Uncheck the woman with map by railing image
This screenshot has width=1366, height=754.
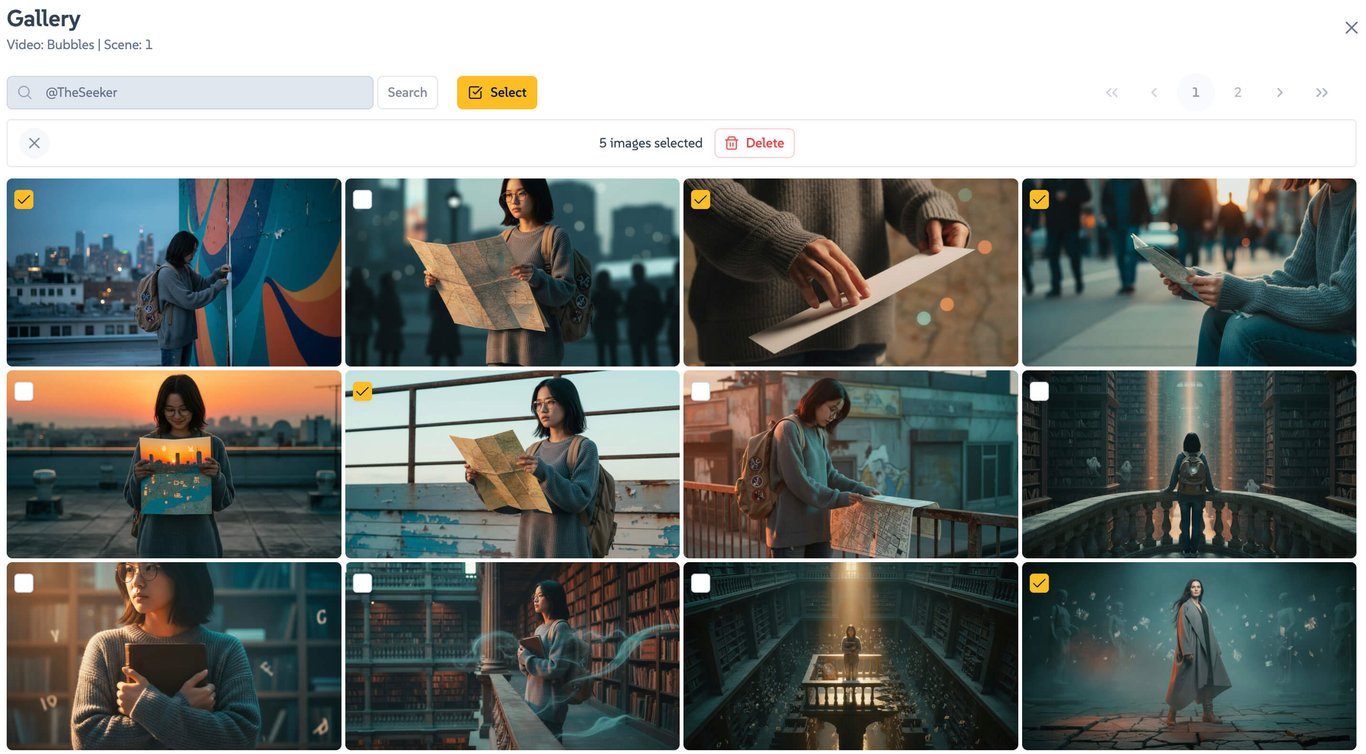pos(362,392)
